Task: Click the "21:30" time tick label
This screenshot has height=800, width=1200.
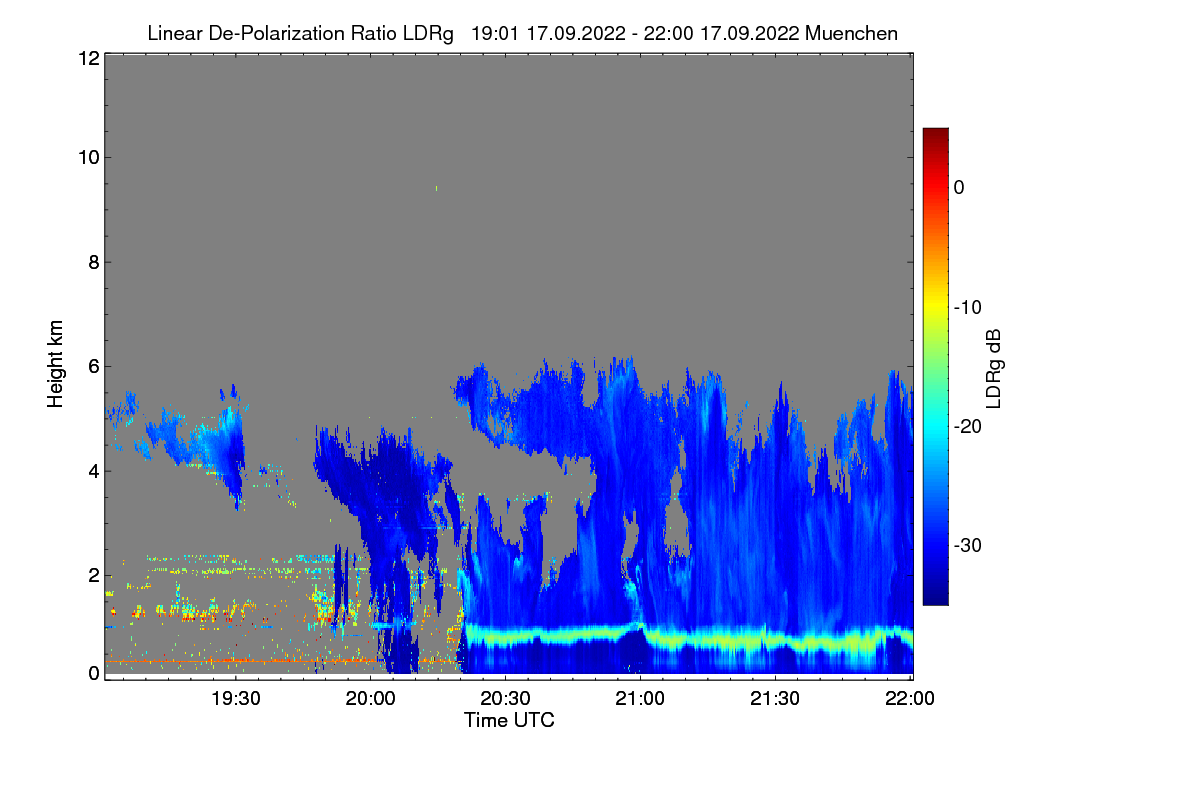Action: 775,699
